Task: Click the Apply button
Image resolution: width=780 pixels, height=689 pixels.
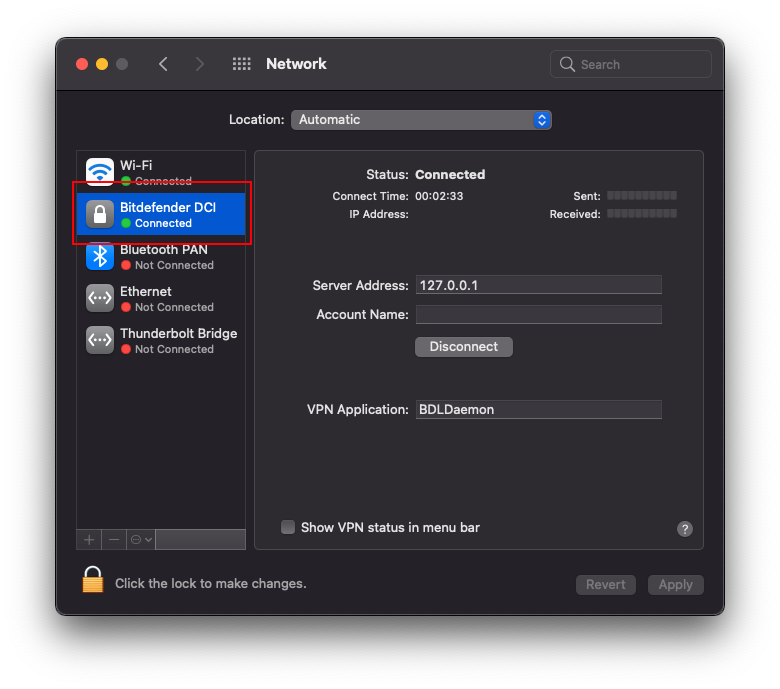Action: (x=675, y=585)
